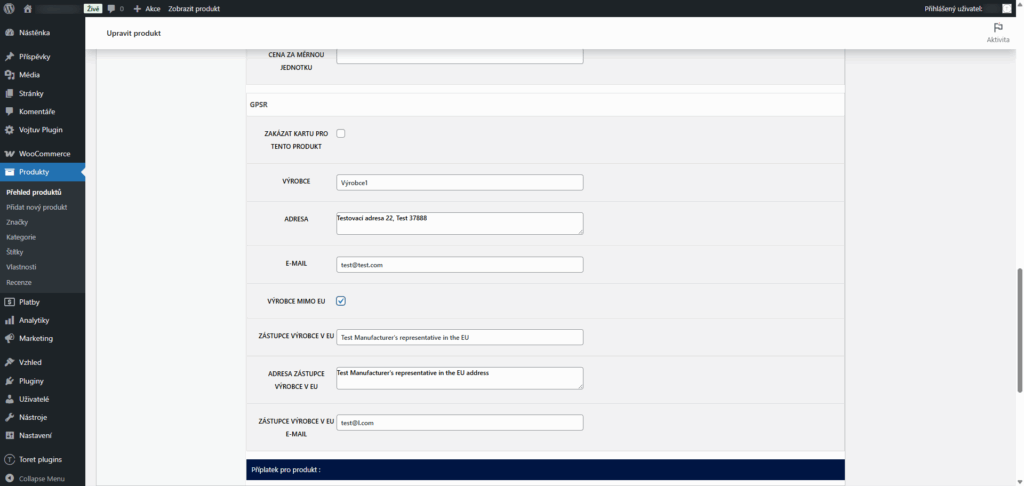Click the Marketing megaphone icon

click(x=9, y=339)
